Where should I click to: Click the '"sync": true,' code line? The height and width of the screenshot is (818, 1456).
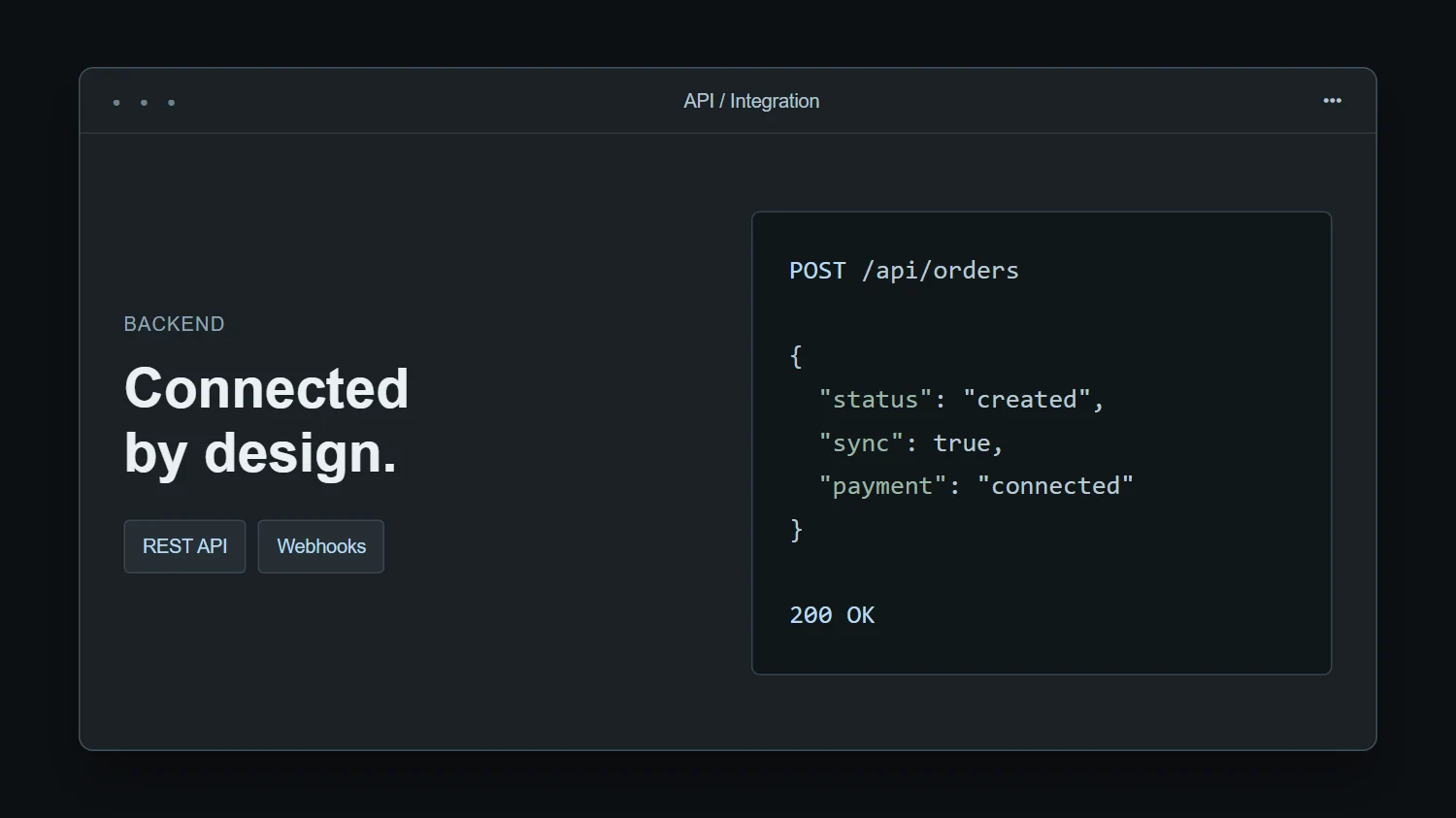coord(910,443)
